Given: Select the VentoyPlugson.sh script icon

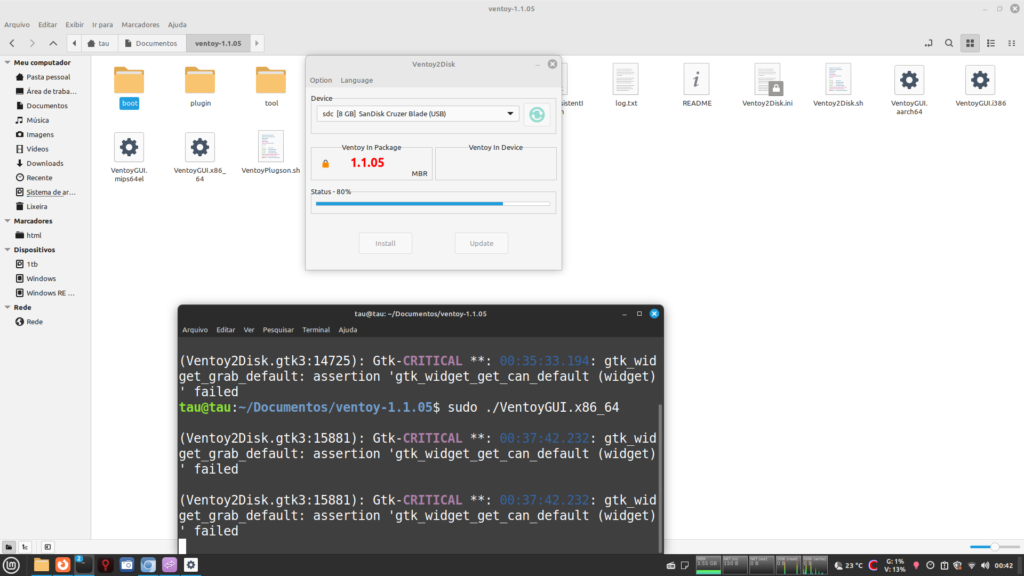Looking at the screenshot, I should point(270,148).
